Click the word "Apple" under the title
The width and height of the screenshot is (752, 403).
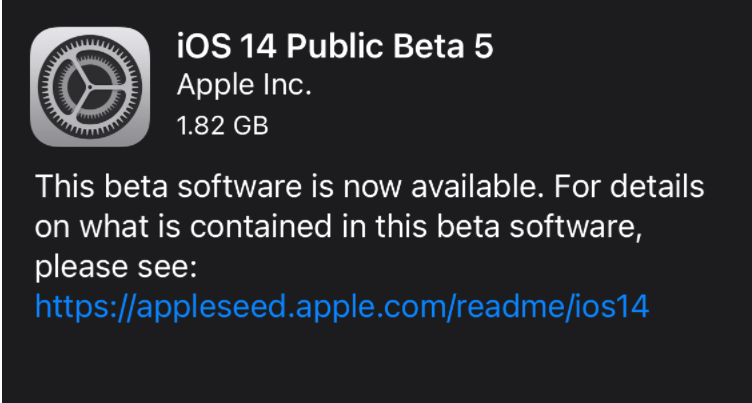point(215,87)
